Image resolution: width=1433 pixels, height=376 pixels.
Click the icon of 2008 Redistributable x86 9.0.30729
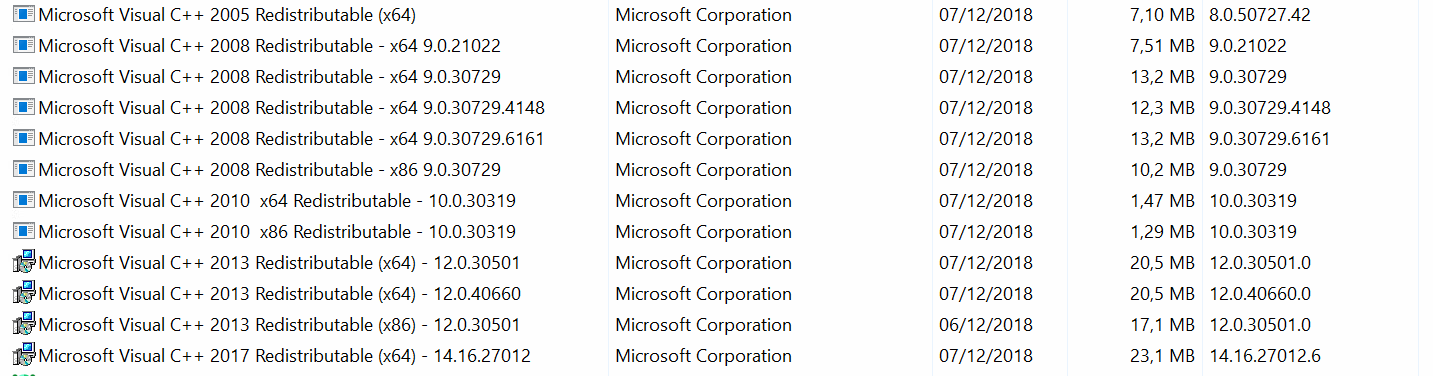(x=24, y=170)
